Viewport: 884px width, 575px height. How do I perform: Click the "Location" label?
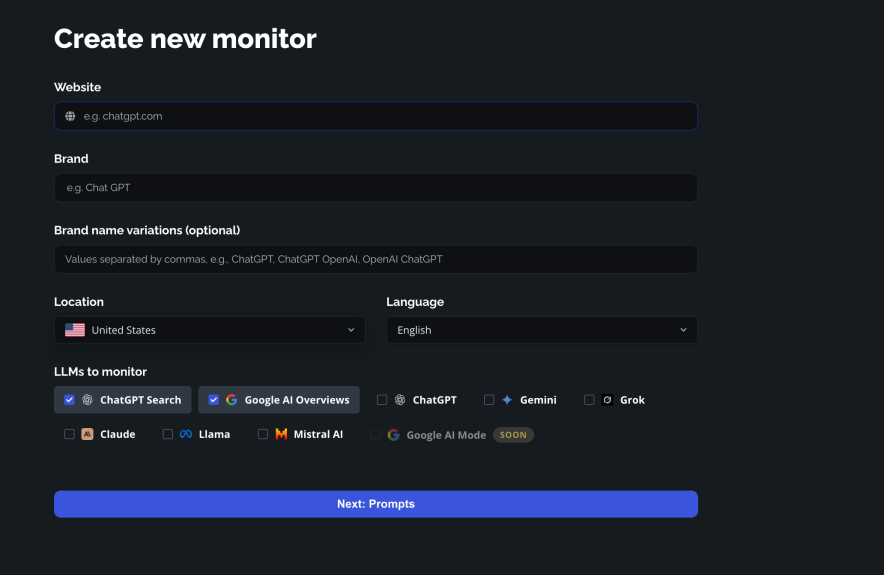(x=79, y=302)
